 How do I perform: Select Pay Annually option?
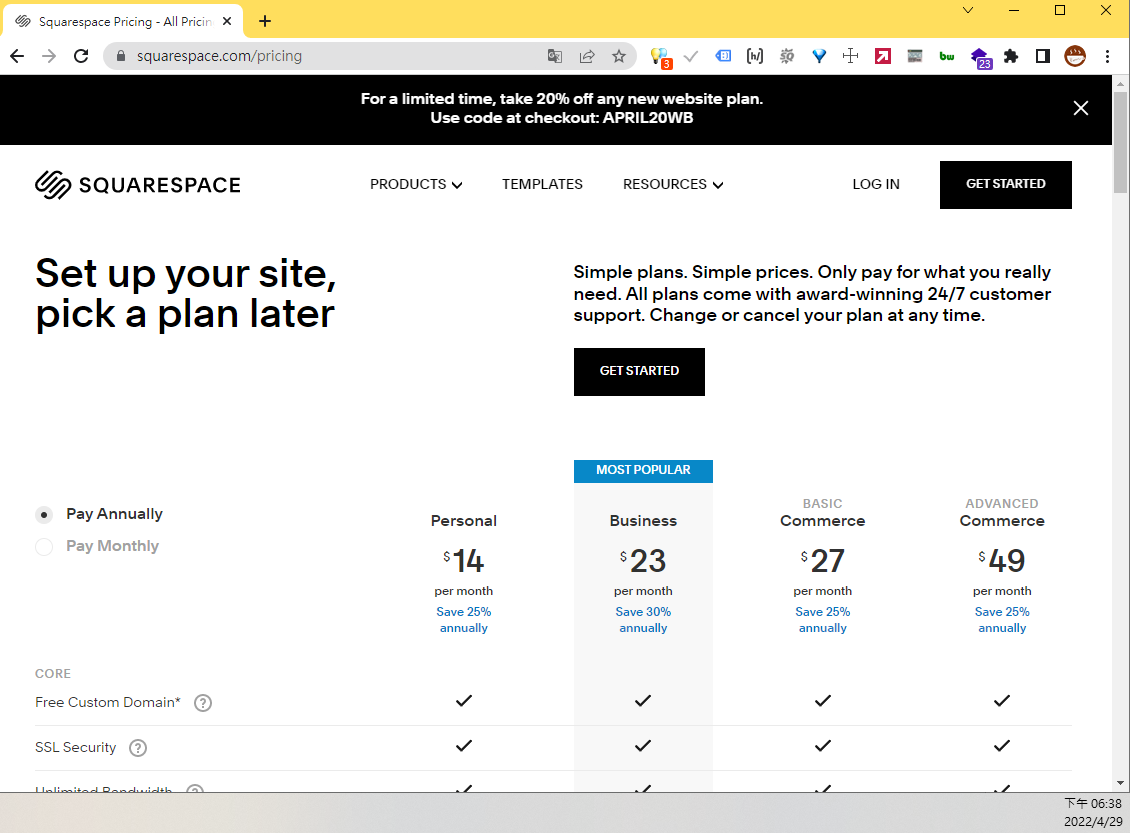pyautogui.click(x=44, y=514)
